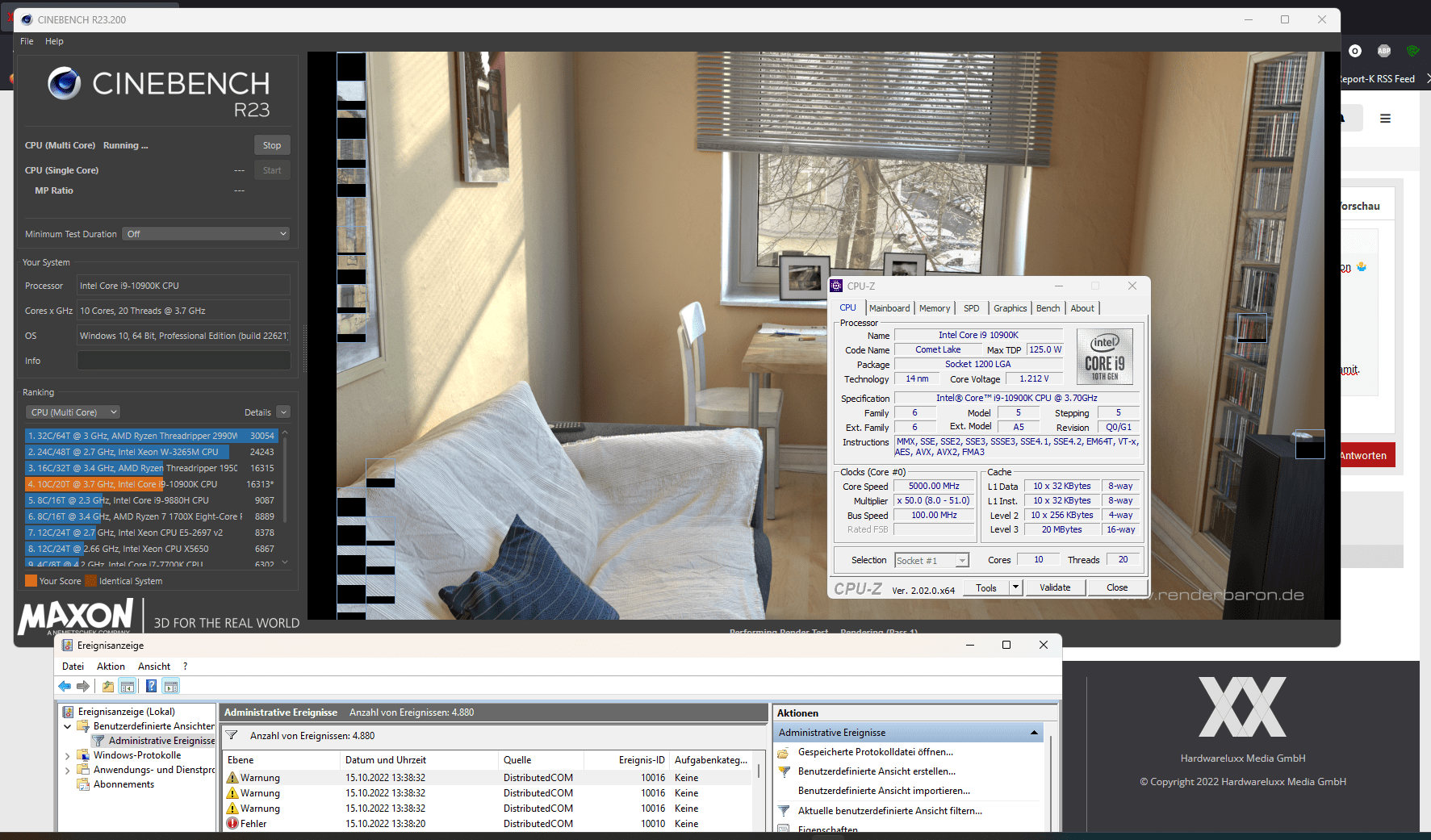Switch to the About tab in CPU-Z
Image resolution: width=1431 pixels, height=840 pixels.
click(x=1082, y=308)
